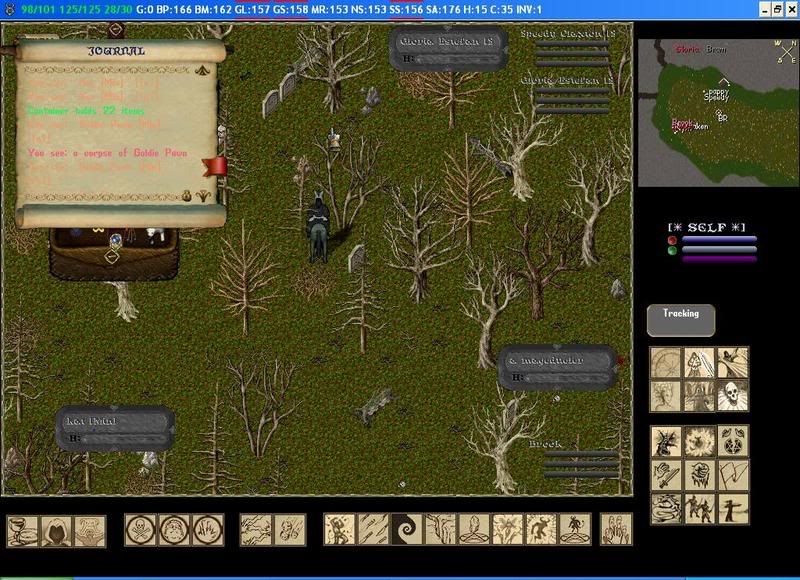Click the bearded face circle icon
Viewport: 800px width, 580px height.
click(174, 530)
